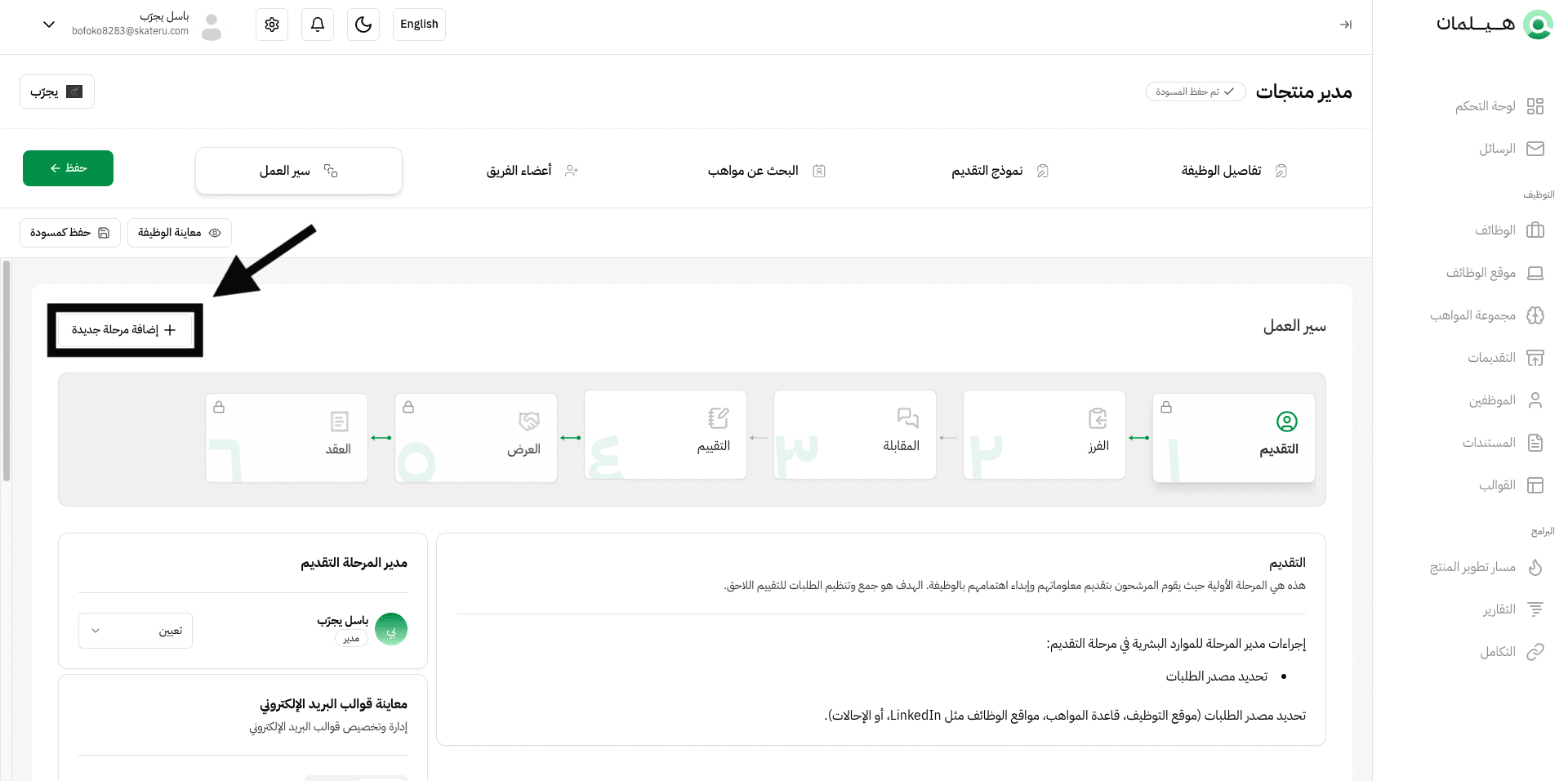
Task: Click the مدير المرحلة التقديم heading
Action: [x=354, y=563]
